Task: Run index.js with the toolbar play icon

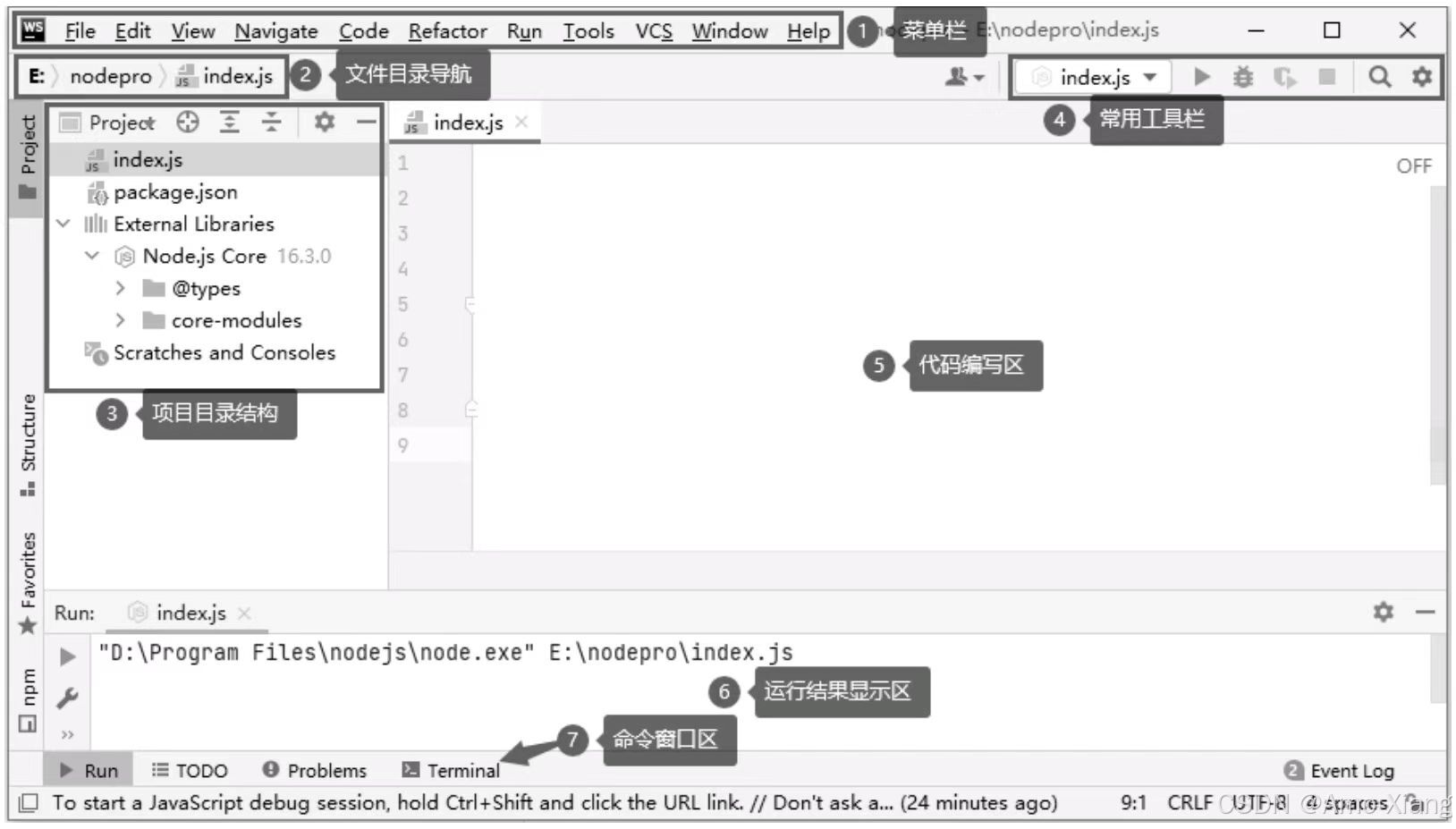Action: coord(1202,77)
